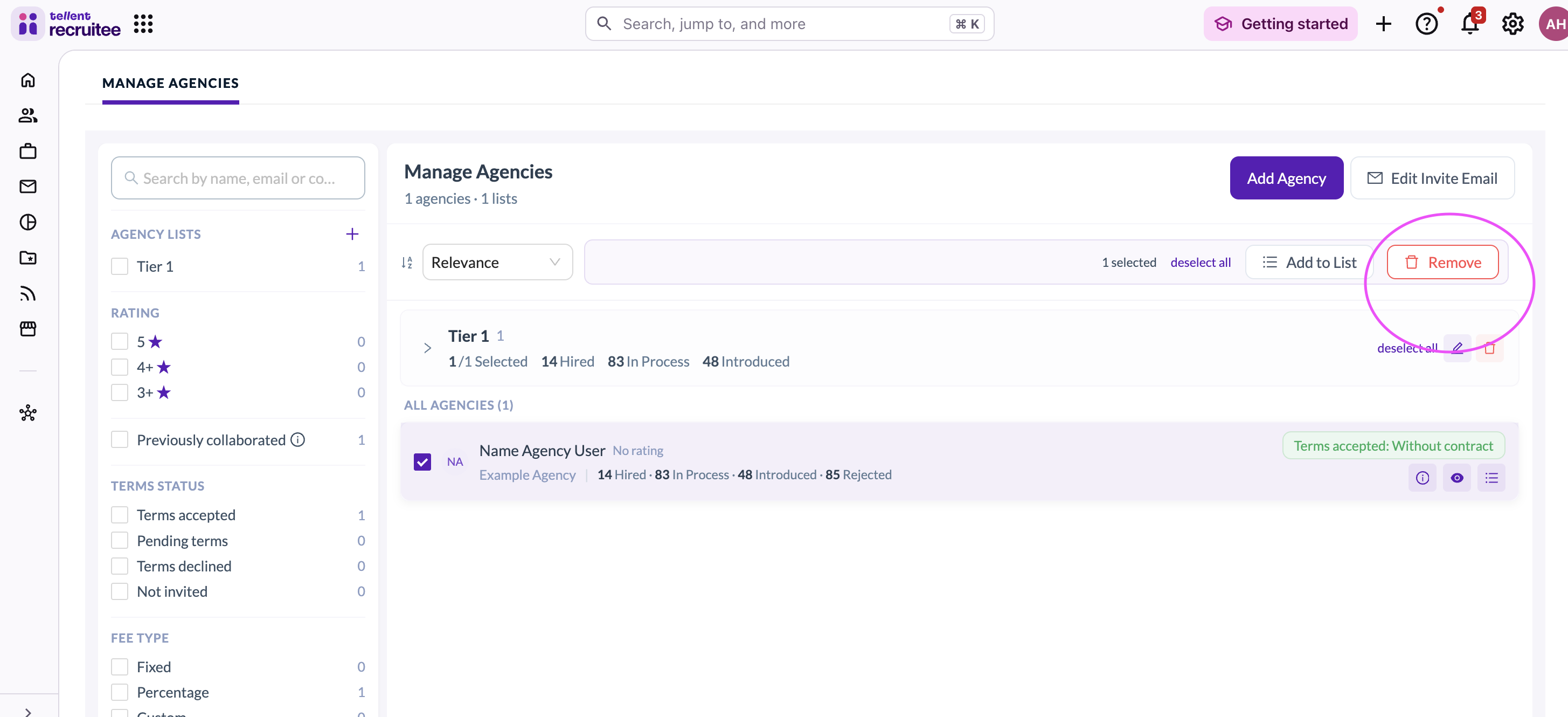Check the Percentage fee type filter
The height and width of the screenshot is (717, 1568).
click(119, 692)
